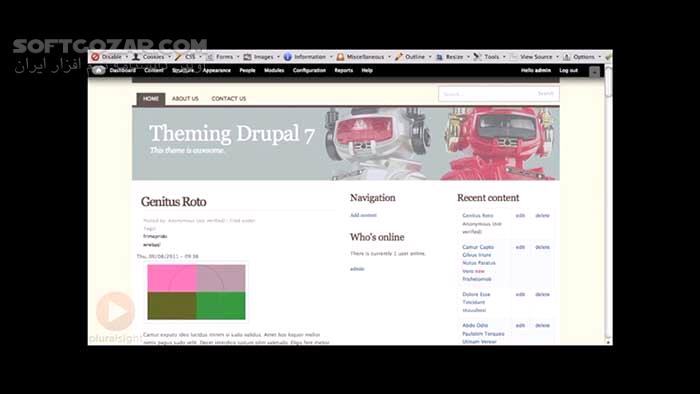The width and height of the screenshot is (700, 394).
Task: Click the blue Information icon
Action: point(288,57)
